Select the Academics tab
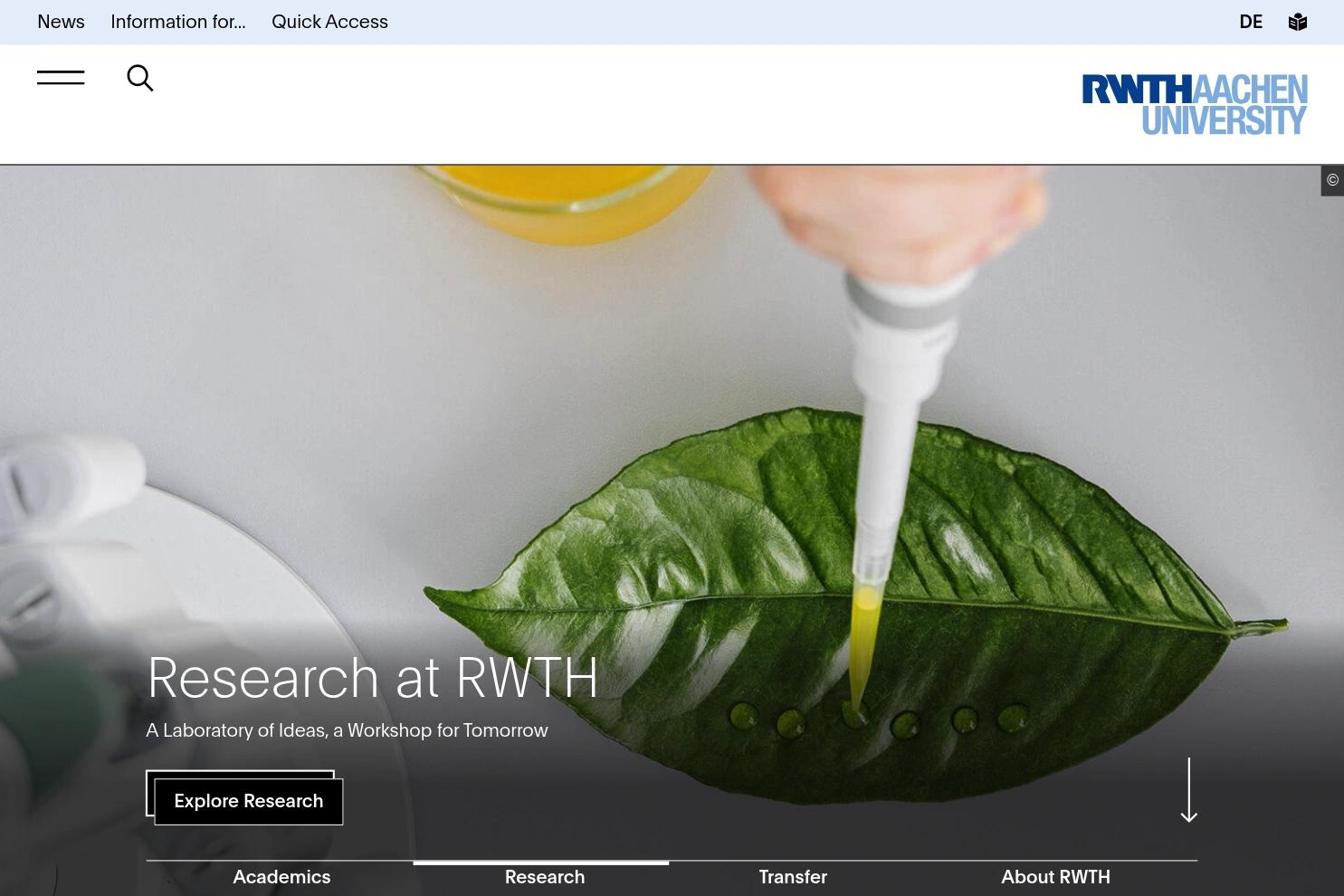Image resolution: width=1344 pixels, height=896 pixels. (281, 877)
